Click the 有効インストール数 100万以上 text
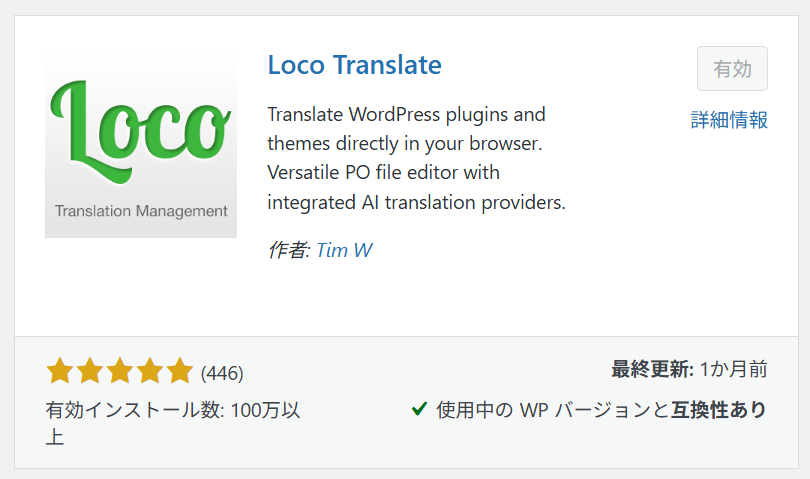 [x=172, y=410]
